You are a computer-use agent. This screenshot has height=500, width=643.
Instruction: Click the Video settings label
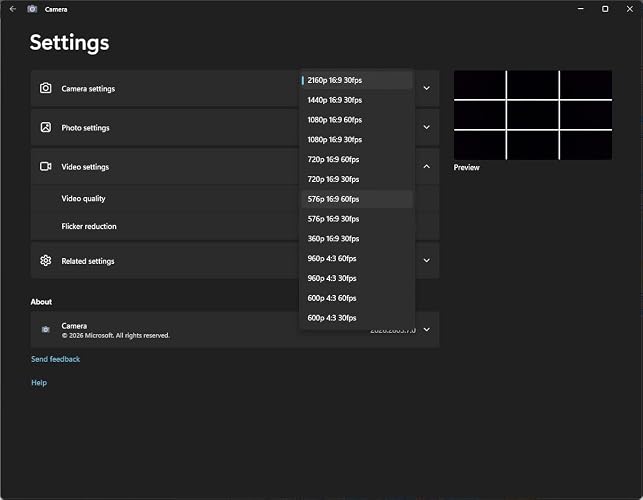[85, 167]
